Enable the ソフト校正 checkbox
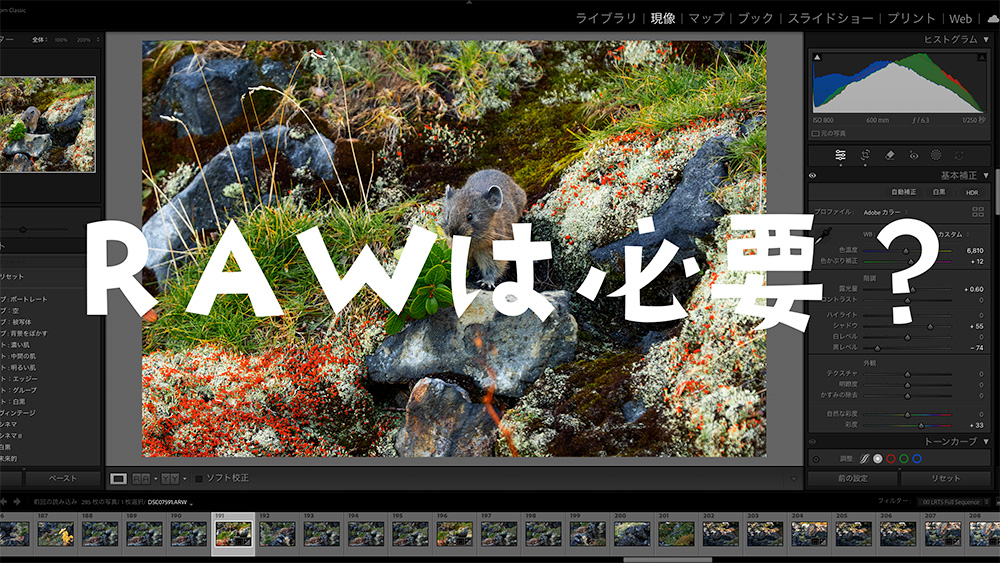1000x563 pixels. pos(199,478)
